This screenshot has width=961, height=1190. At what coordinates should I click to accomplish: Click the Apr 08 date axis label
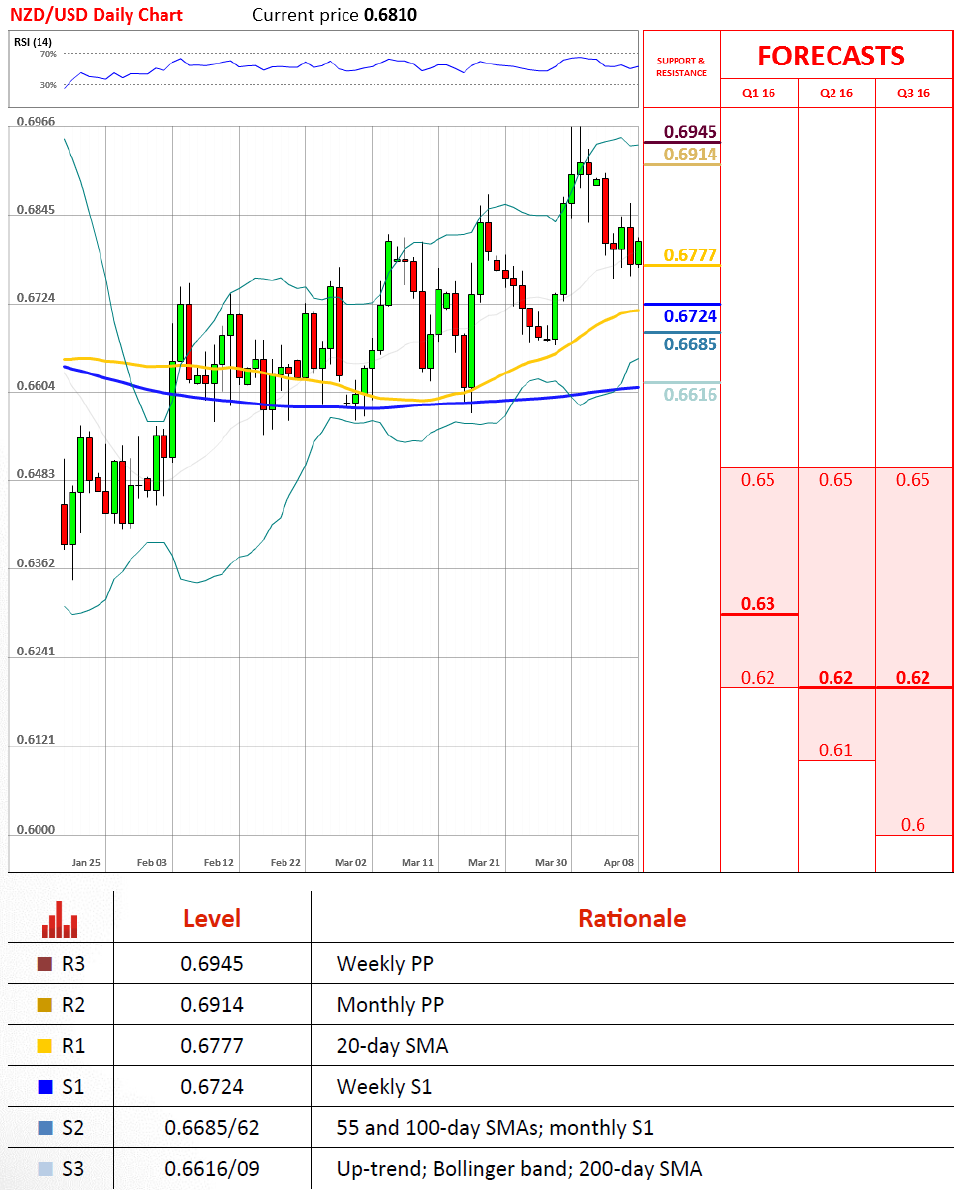click(619, 862)
